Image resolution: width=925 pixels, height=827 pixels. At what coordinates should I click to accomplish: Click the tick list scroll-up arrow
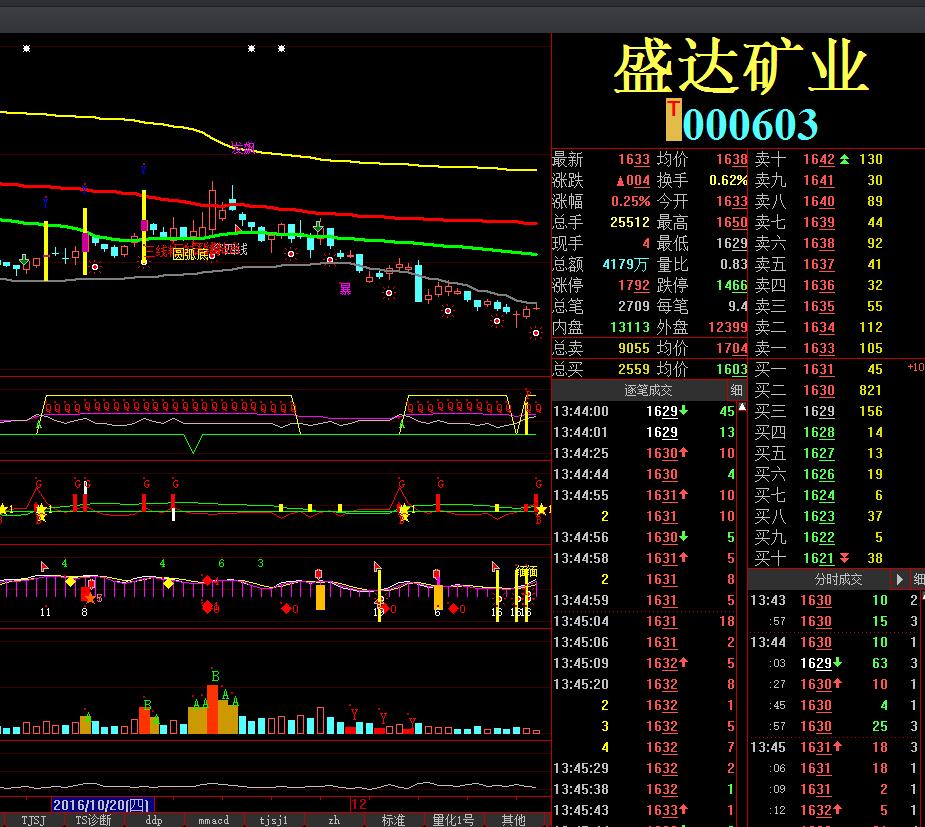point(742,407)
